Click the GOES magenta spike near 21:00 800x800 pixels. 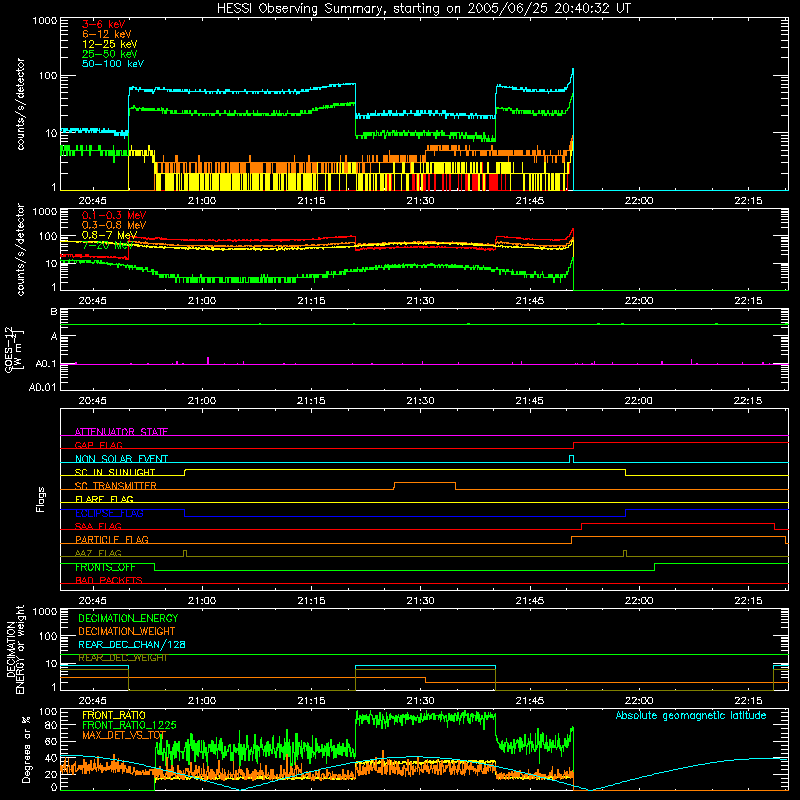(x=208, y=360)
